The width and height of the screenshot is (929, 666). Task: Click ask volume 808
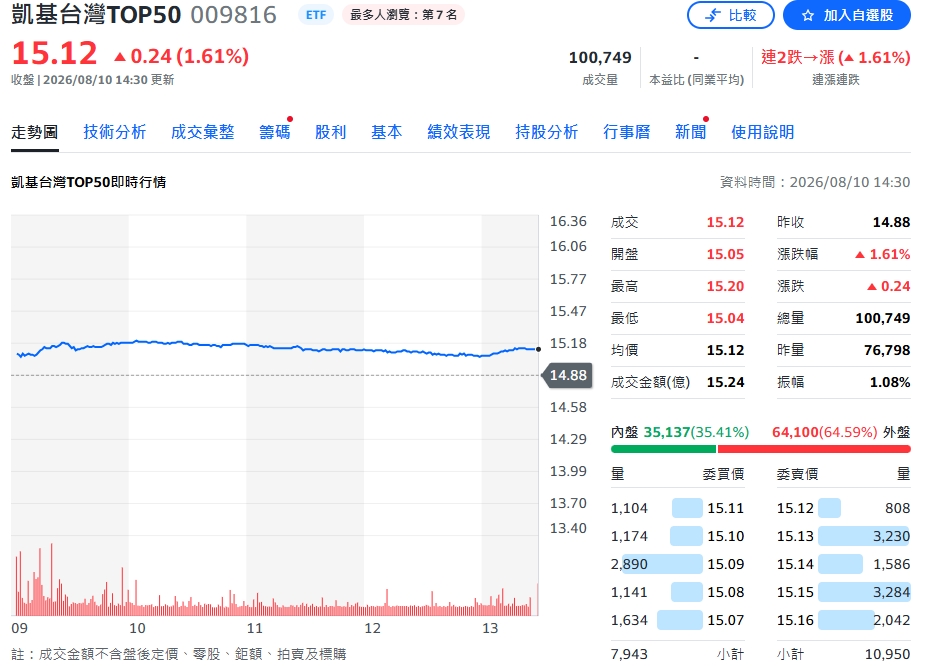coord(897,508)
